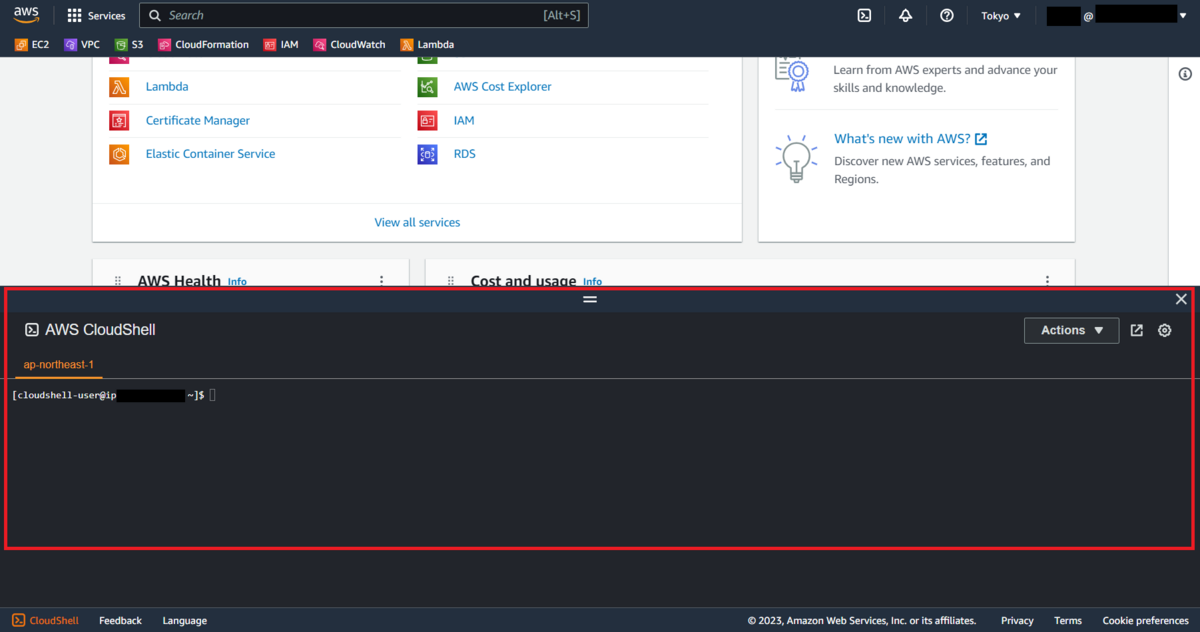Click the CloudShell icon in top navigation
This screenshot has height=632, width=1200.
coord(864,15)
